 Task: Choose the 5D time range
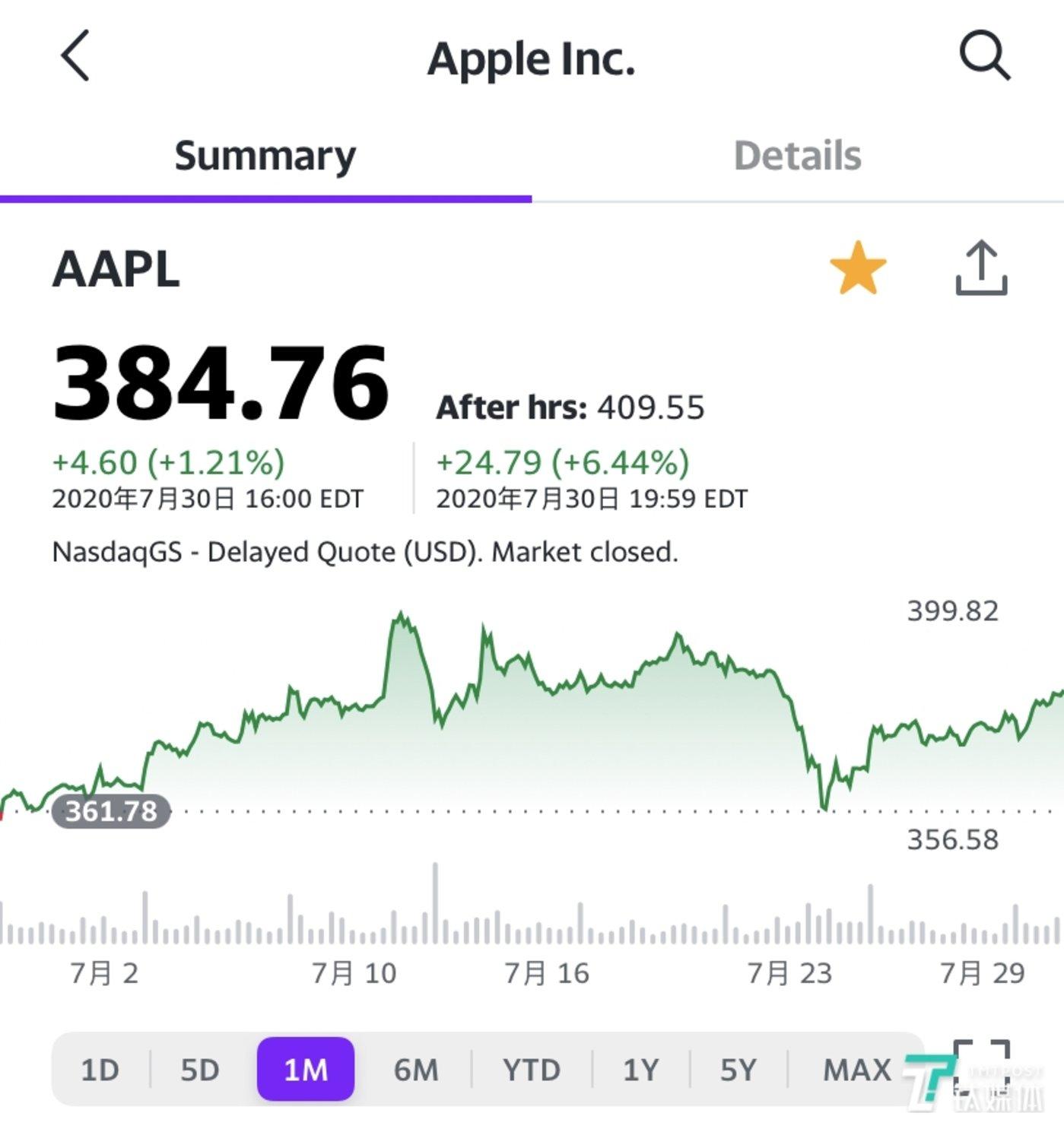(199, 1070)
